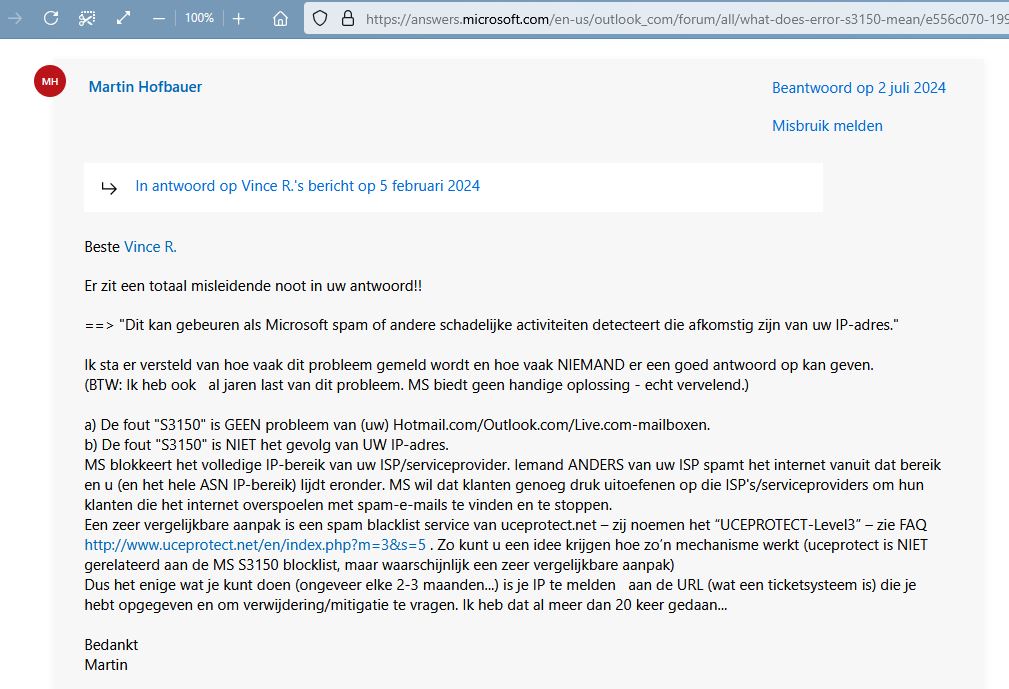Click the line starting 'Dus het enige wat je kunt doen'

tap(500, 585)
